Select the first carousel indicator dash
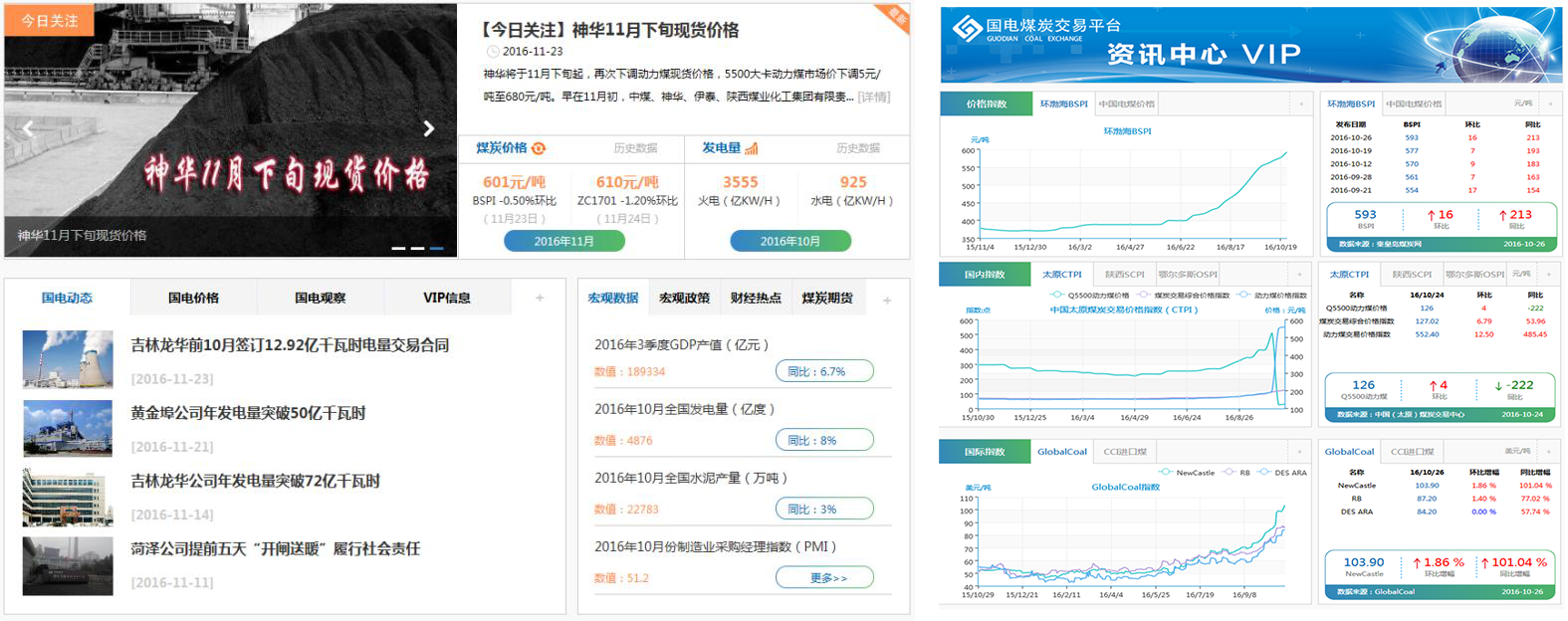The width and height of the screenshot is (1568, 621). pyautogui.click(x=398, y=248)
